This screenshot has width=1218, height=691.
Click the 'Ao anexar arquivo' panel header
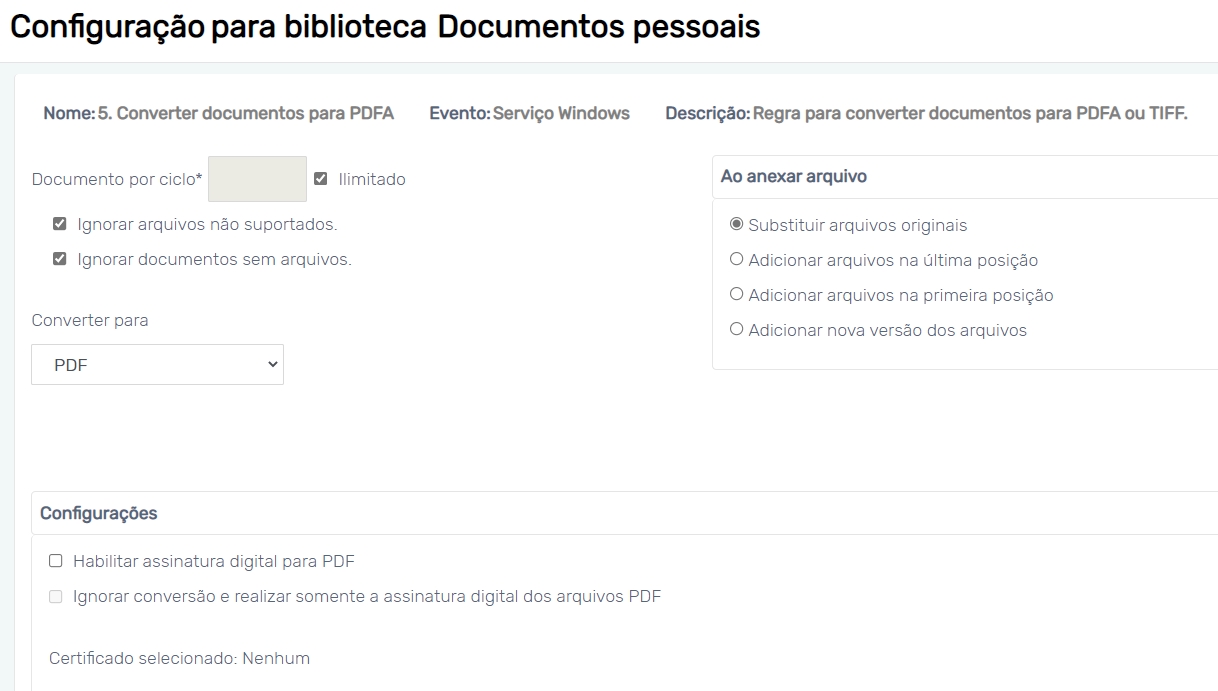click(794, 177)
